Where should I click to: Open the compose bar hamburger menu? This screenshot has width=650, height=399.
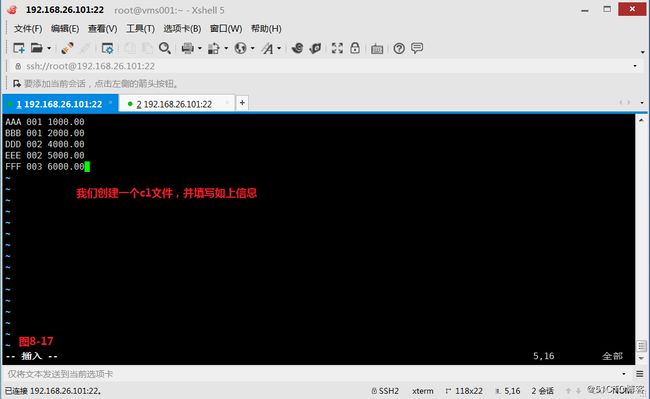point(640,374)
